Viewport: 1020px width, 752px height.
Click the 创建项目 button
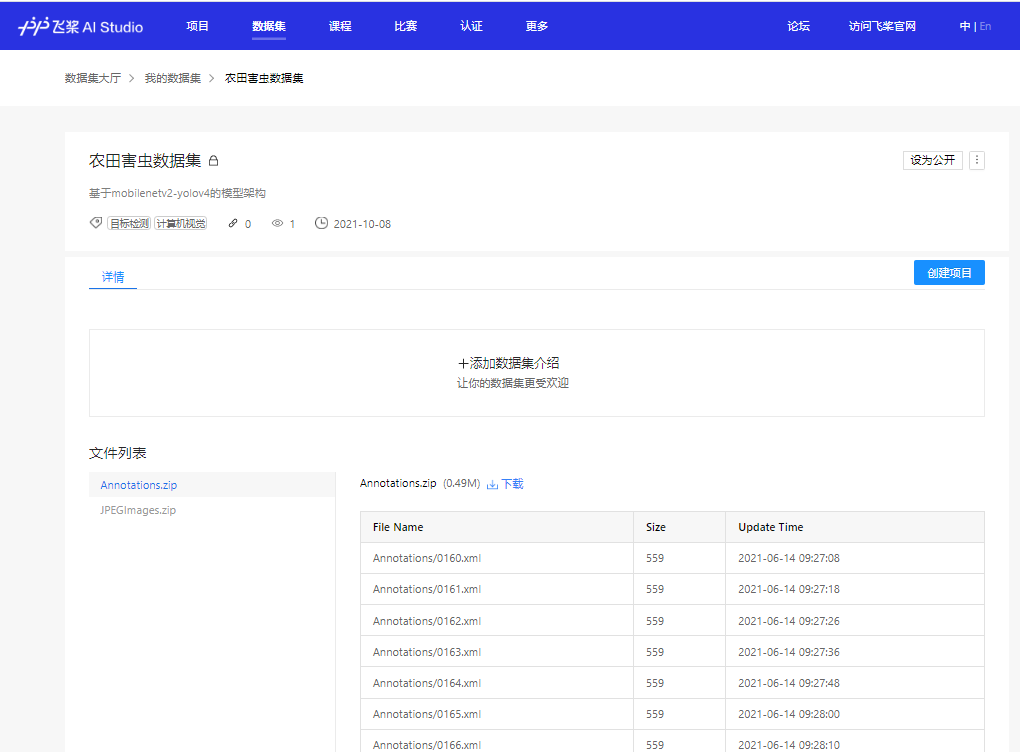pos(948,272)
